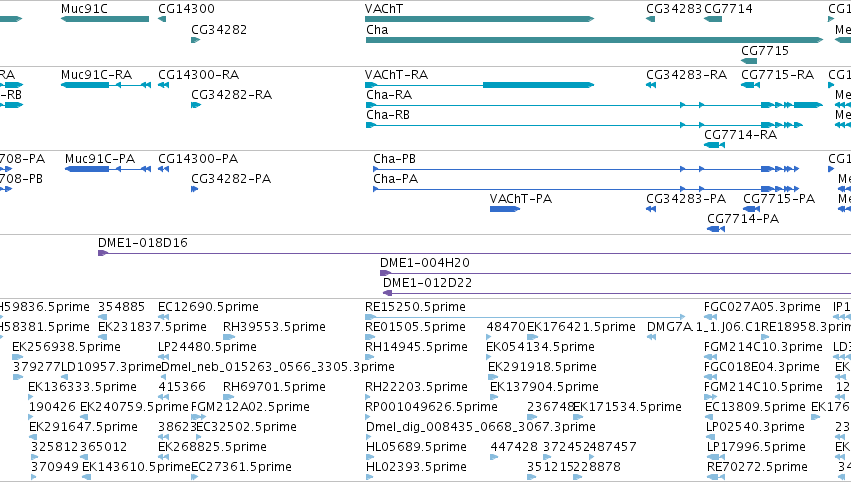Click the RE01505.5prime EST label

tap(415, 327)
